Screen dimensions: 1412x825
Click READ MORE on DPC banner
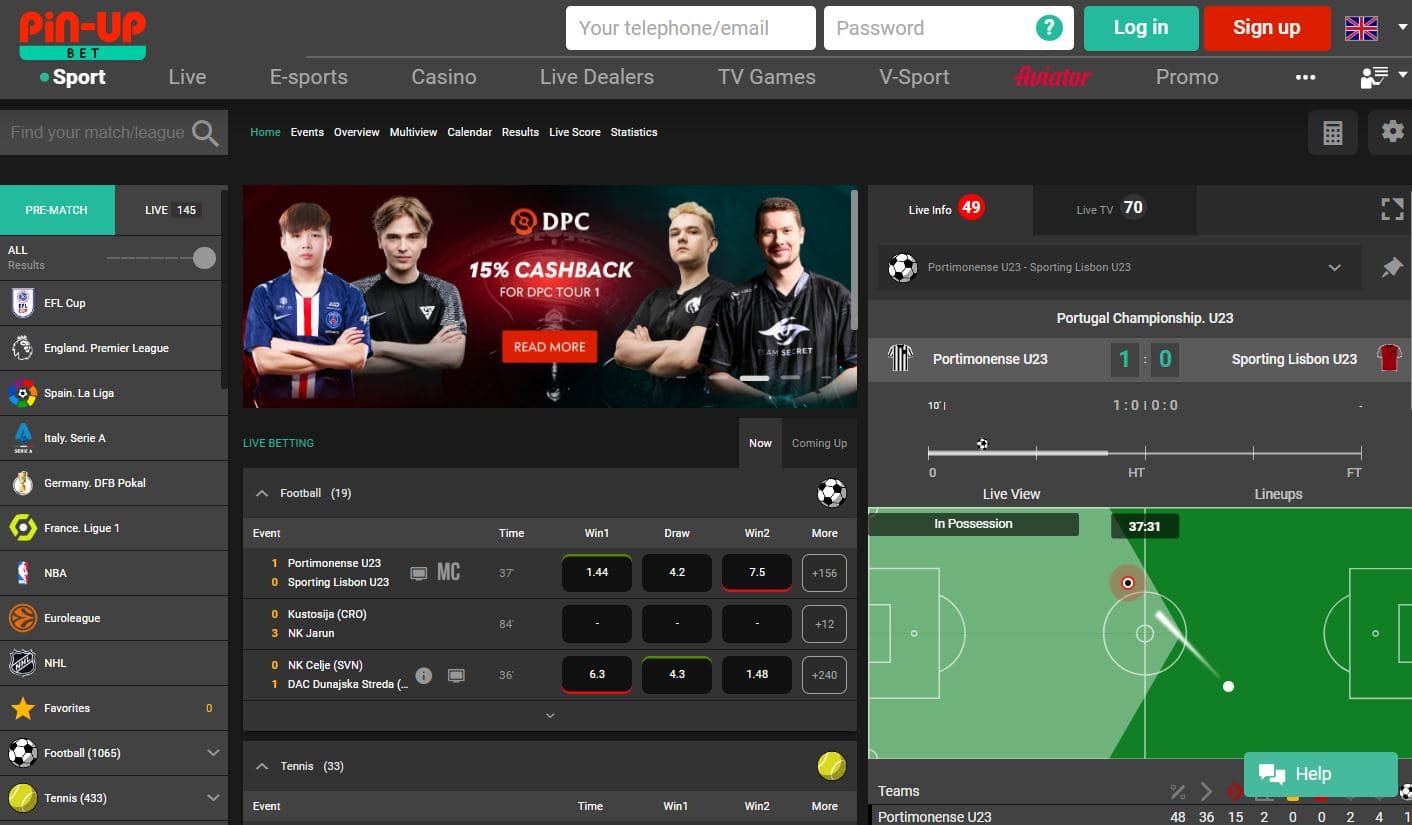550,347
